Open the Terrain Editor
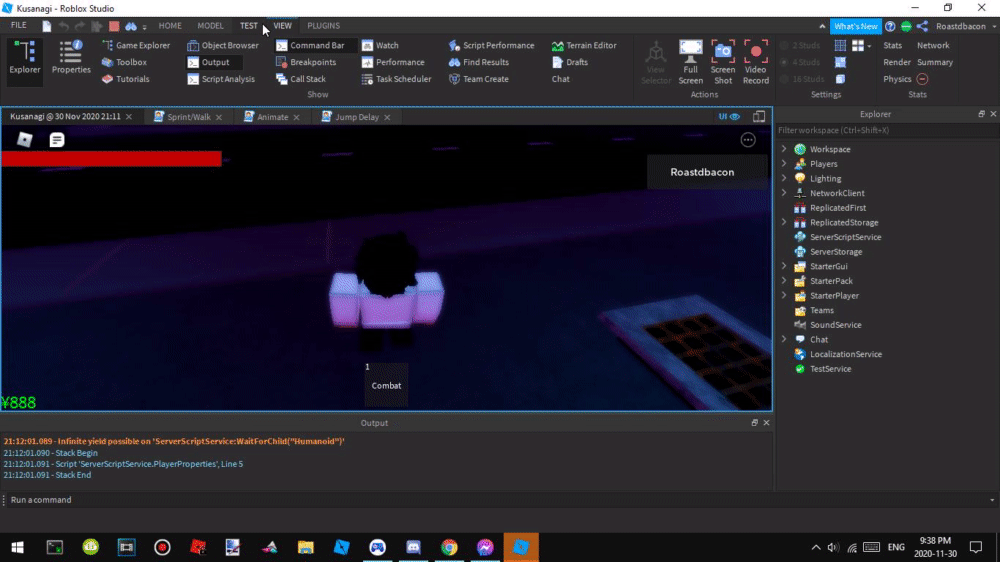Viewport: 1000px width, 562px height. [x=584, y=45]
